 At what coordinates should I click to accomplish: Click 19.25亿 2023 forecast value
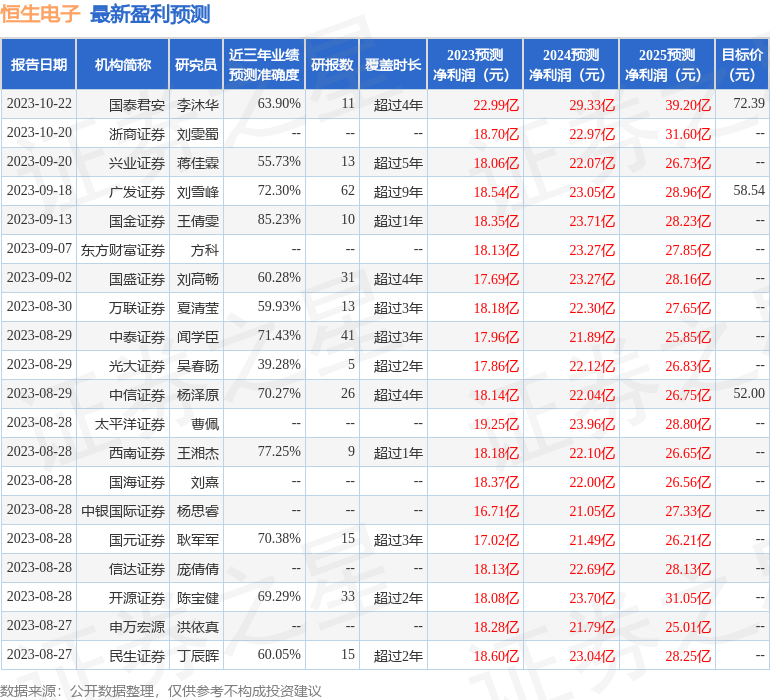pyautogui.click(x=496, y=423)
